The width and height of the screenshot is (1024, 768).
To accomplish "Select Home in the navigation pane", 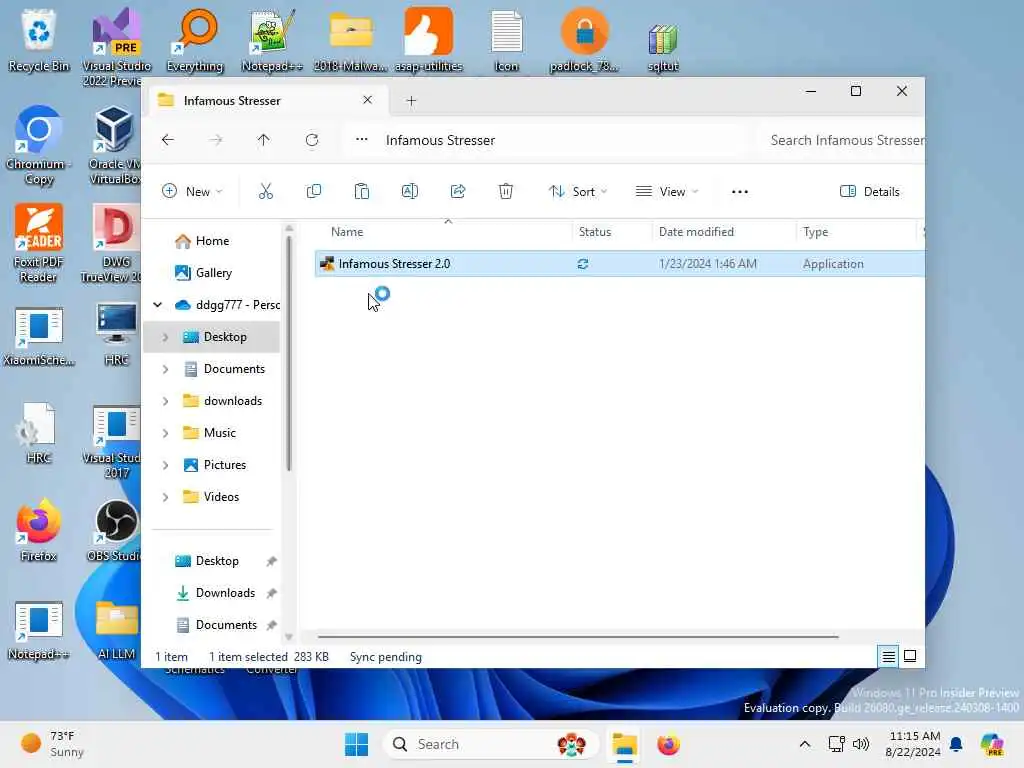I will pyautogui.click(x=212, y=241).
